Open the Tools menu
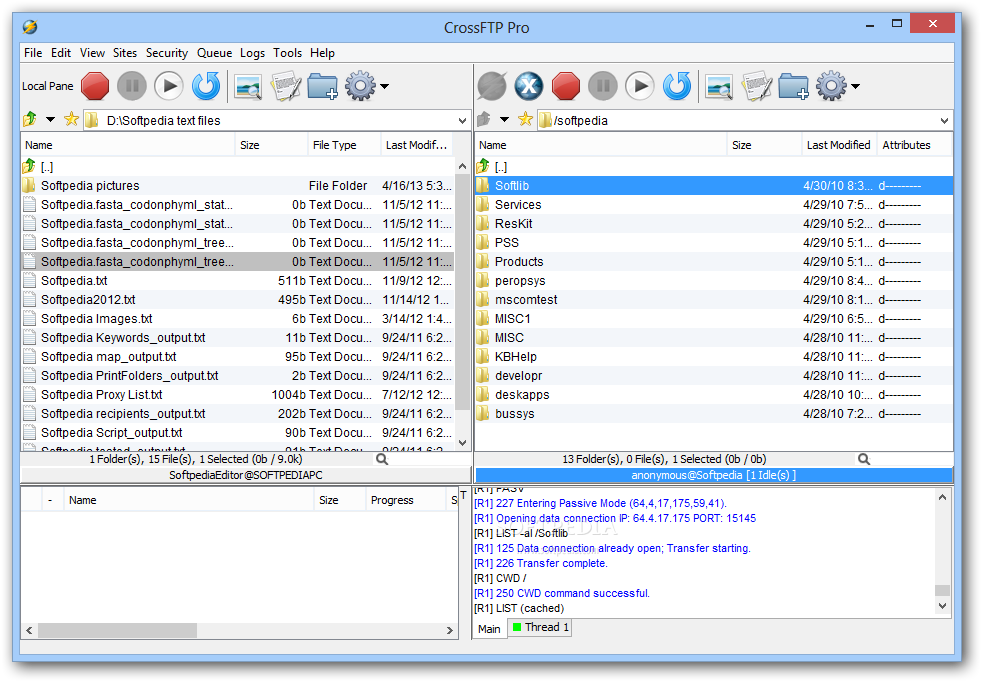This screenshot has height=682, width=982. (287, 53)
